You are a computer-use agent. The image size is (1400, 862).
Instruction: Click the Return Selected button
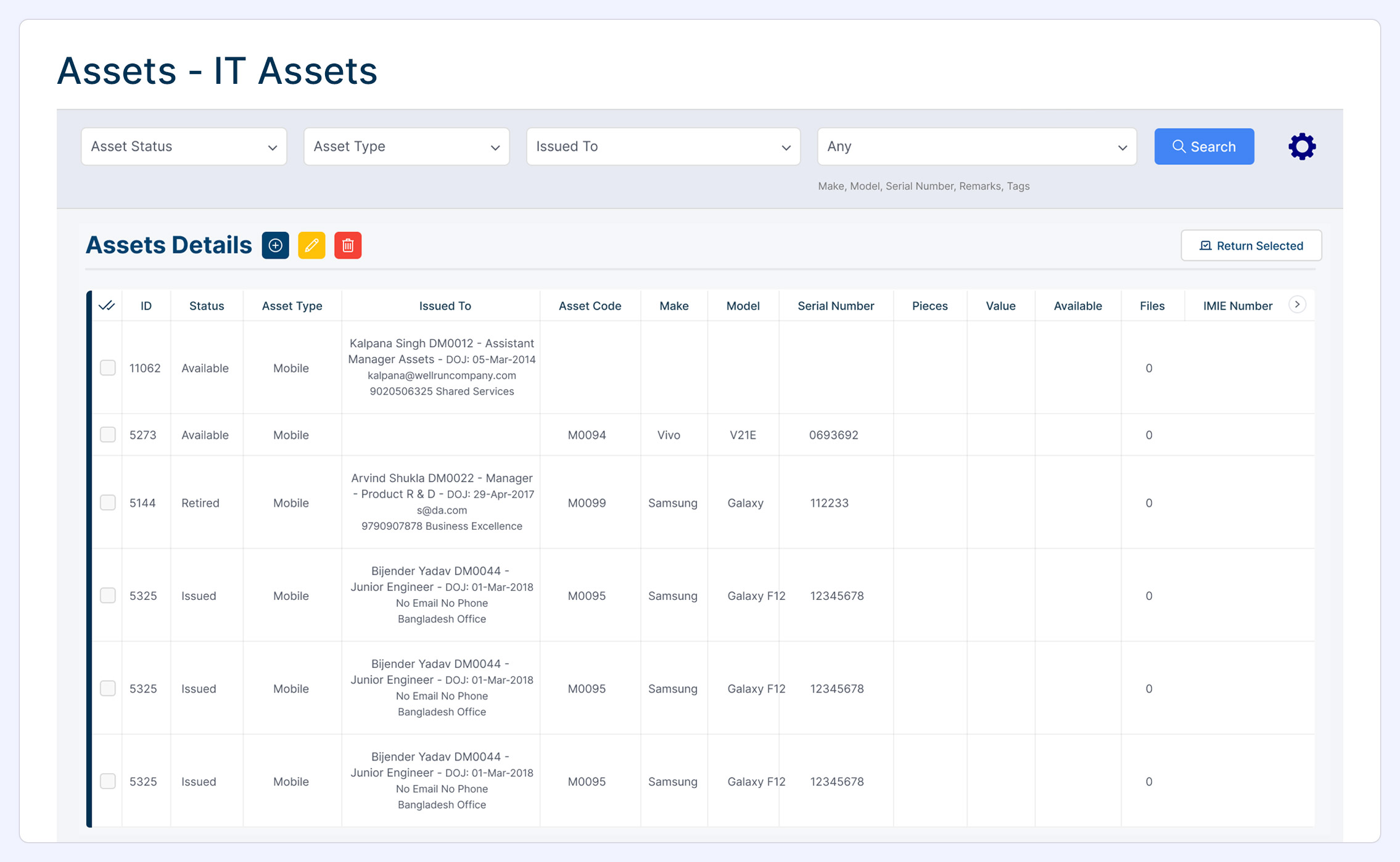coord(1251,245)
